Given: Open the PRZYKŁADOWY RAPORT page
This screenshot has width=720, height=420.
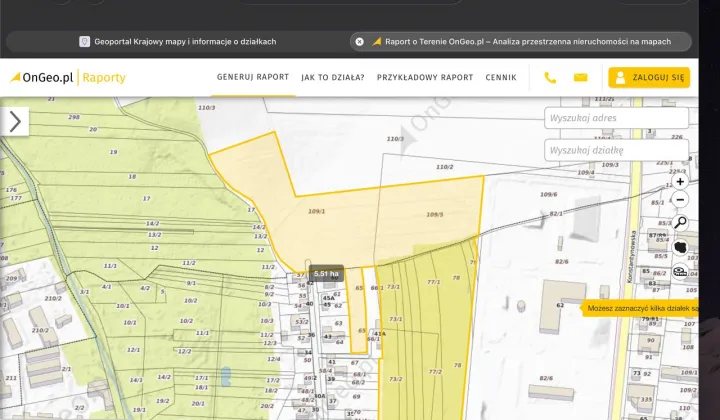Looking at the screenshot, I should pyautogui.click(x=425, y=78).
